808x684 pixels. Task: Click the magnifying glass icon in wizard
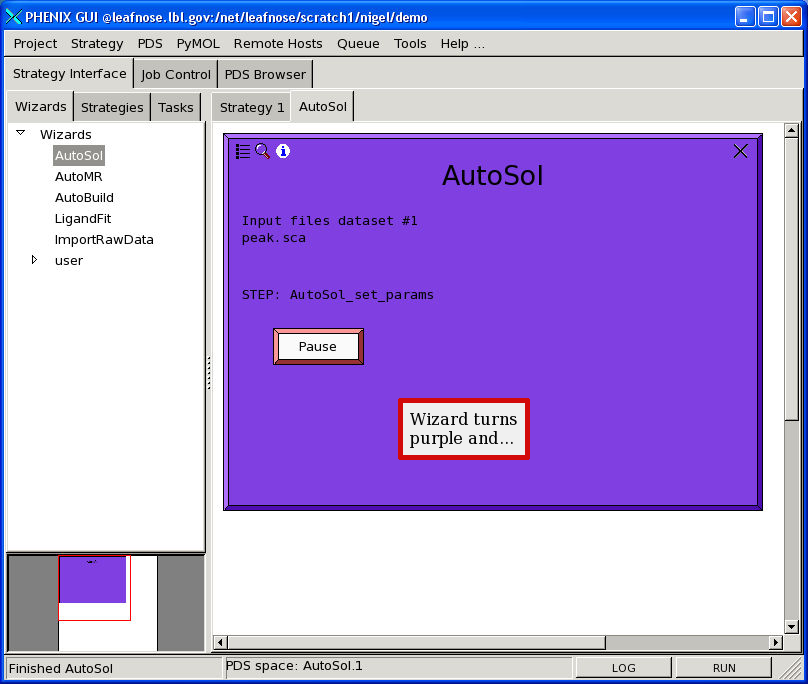263,151
